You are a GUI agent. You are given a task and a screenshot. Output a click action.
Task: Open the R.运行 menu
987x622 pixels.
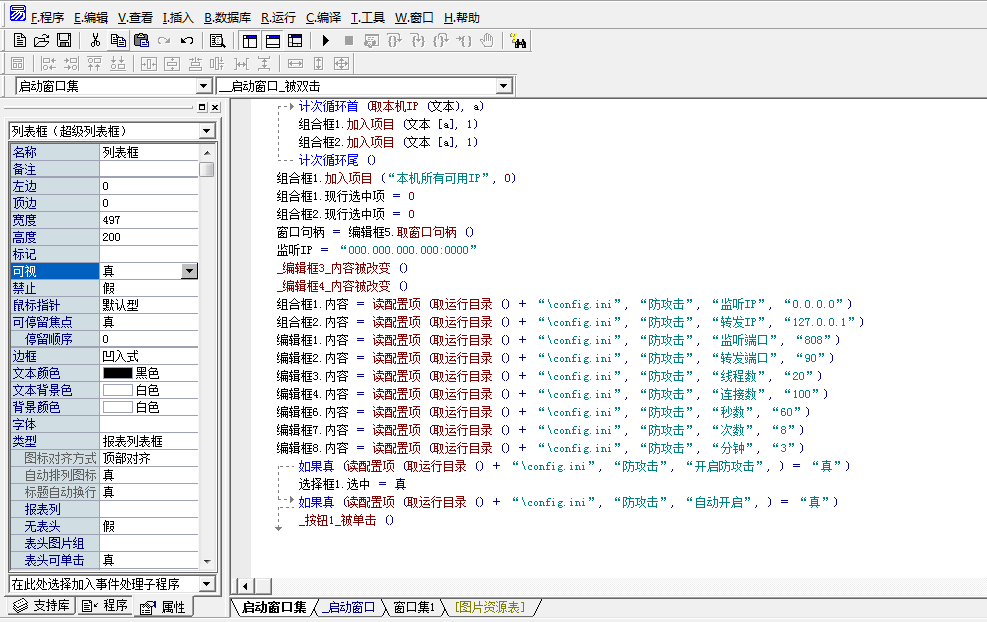click(x=278, y=17)
